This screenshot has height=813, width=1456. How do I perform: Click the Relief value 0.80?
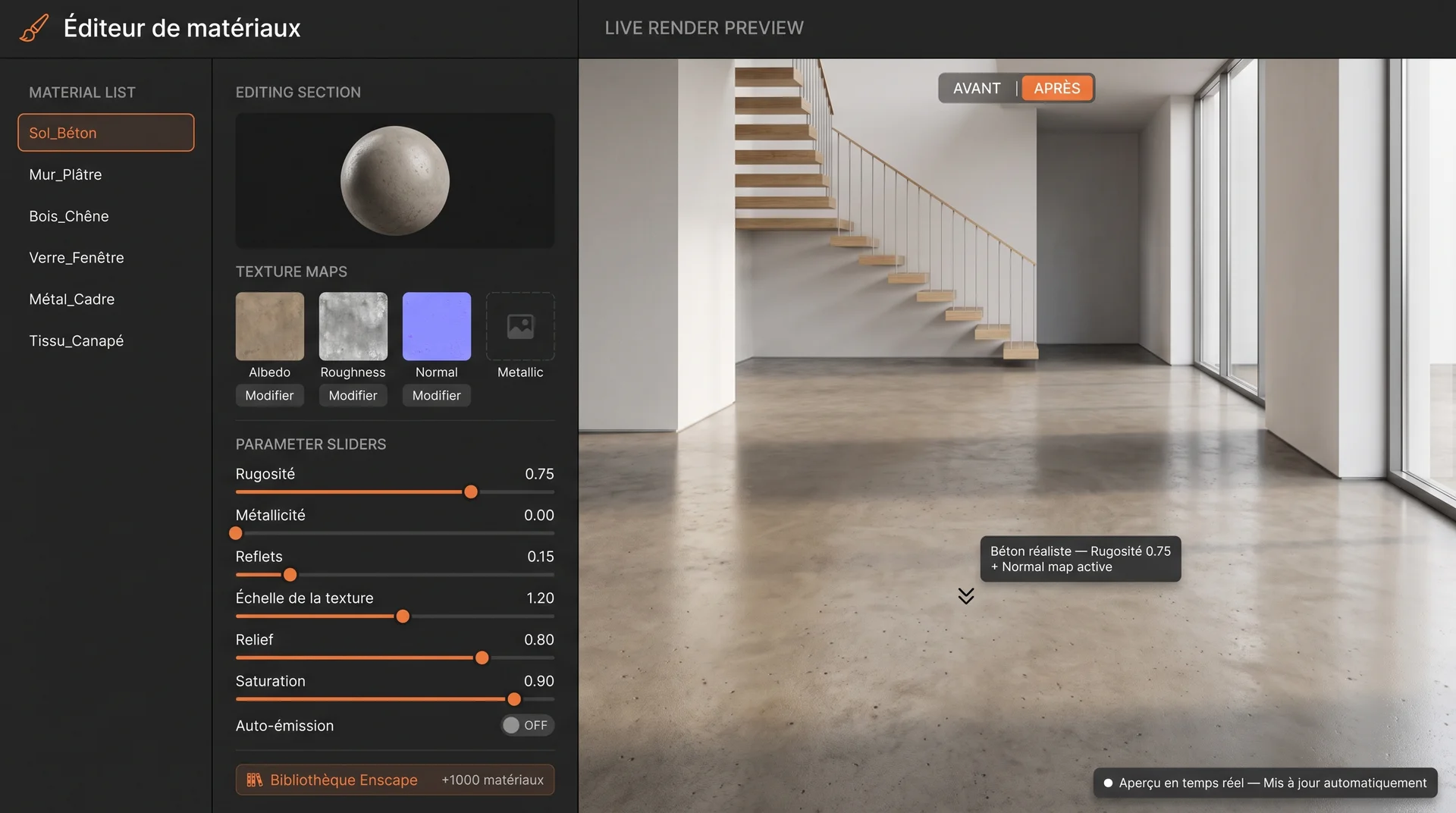pos(539,640)
